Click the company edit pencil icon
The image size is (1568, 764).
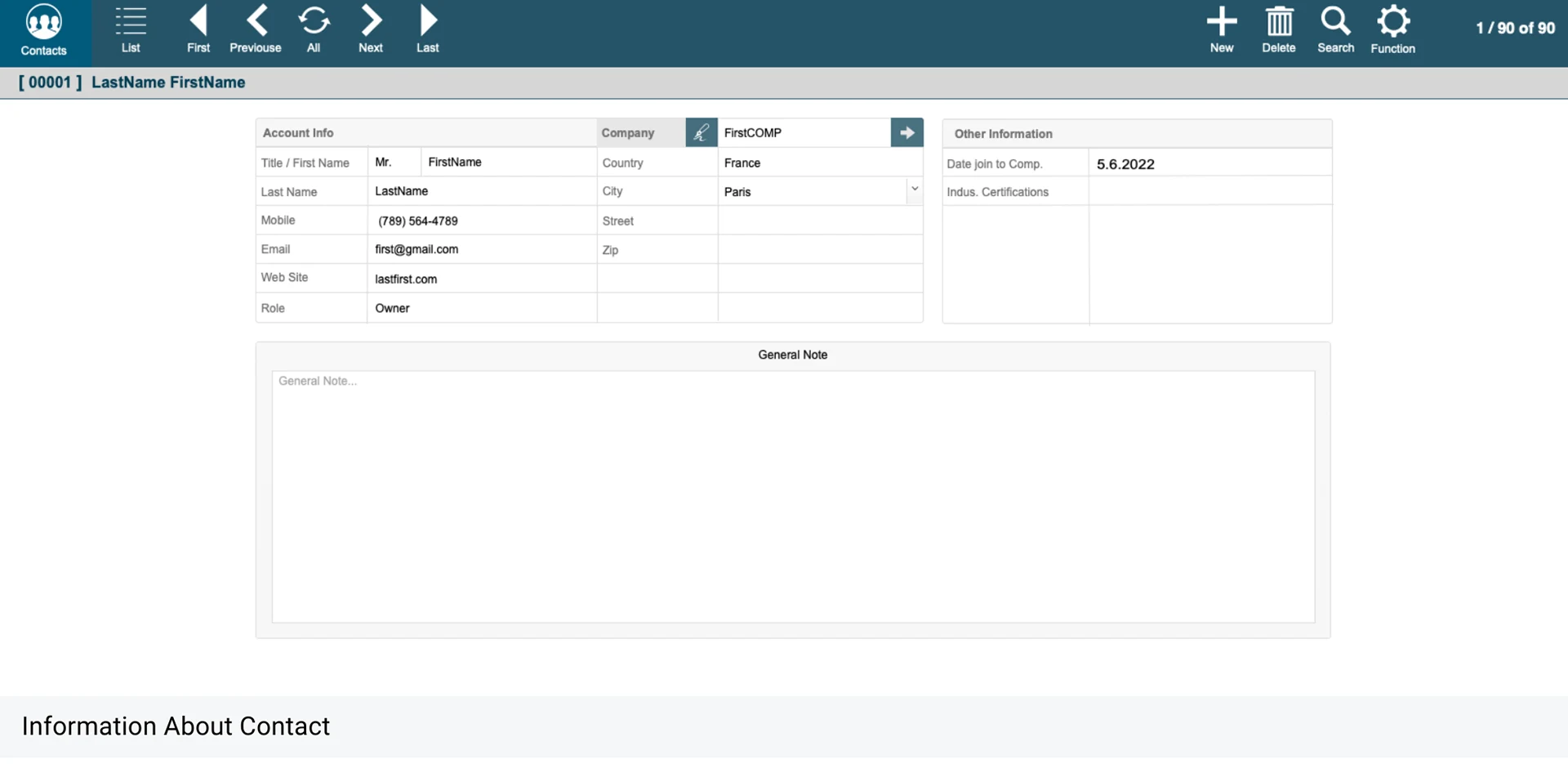point(702,132)
